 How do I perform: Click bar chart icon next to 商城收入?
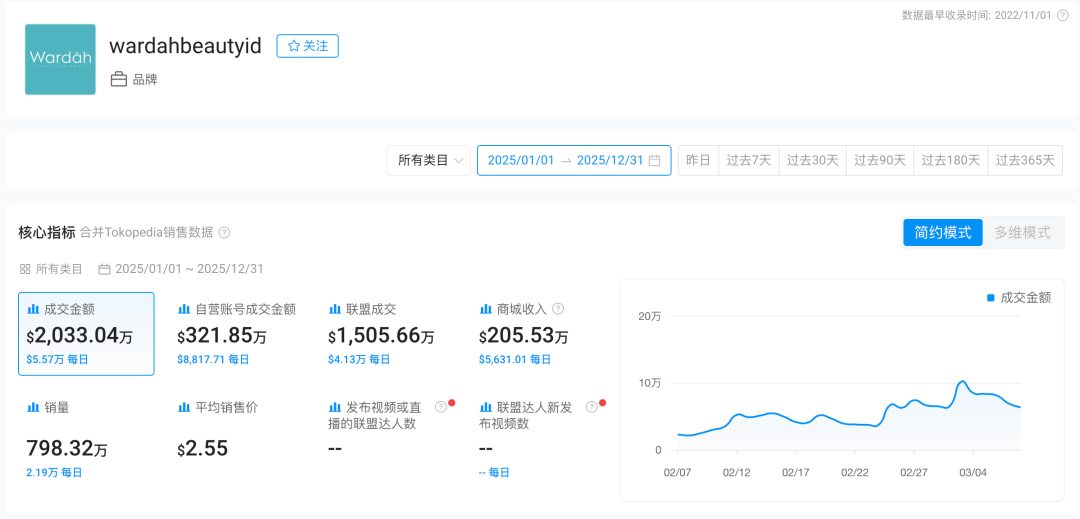coord(486,309)
